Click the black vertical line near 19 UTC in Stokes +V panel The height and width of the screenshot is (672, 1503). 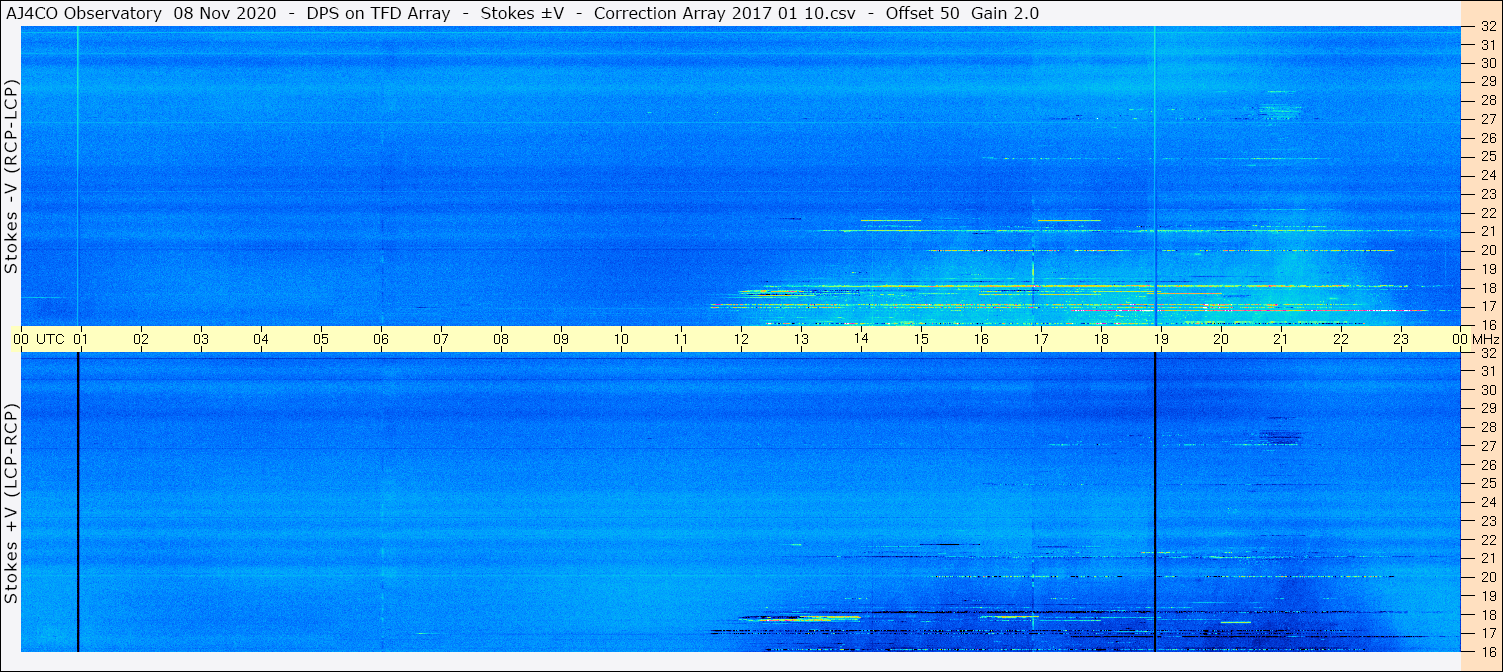(x=1155, y=502)
